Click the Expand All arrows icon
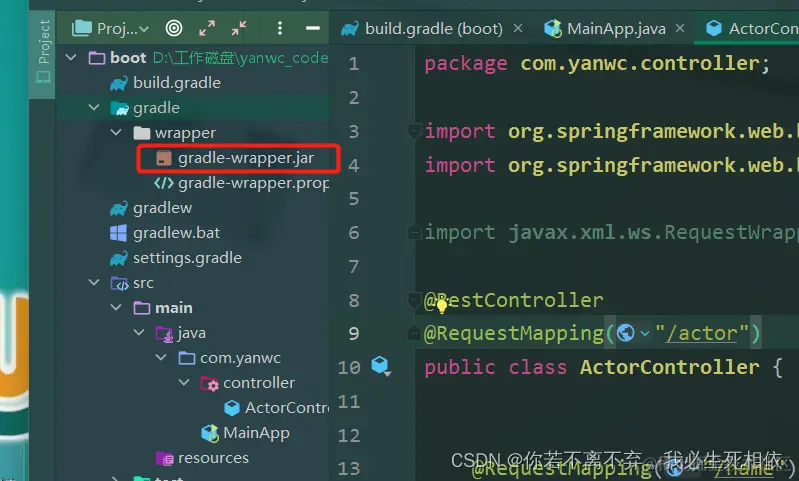 coord(206,28)
